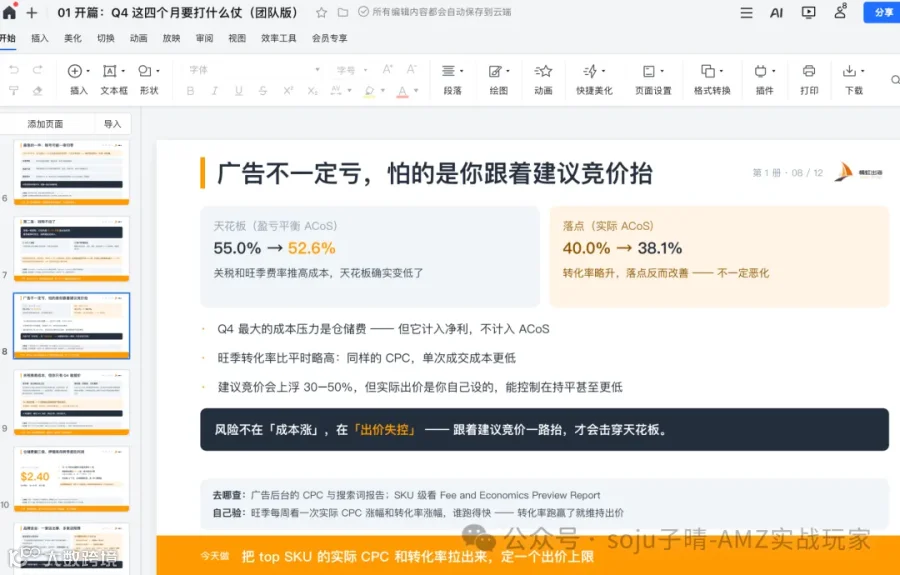900x575 pixels.
Task: Open the 形状 shapes tool
Action: [149, 79]
